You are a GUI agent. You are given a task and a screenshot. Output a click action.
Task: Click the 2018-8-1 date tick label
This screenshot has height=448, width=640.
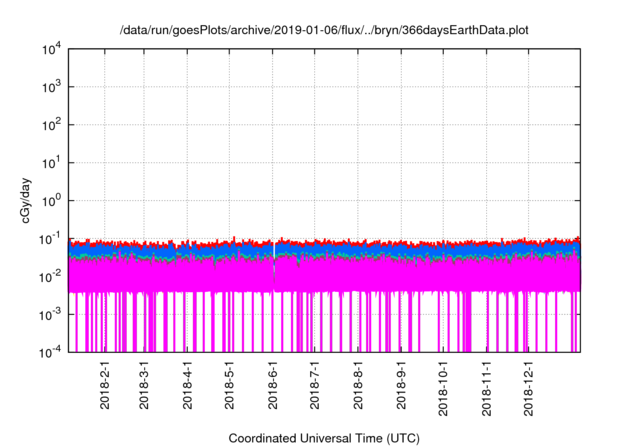[x=358, y=385]
